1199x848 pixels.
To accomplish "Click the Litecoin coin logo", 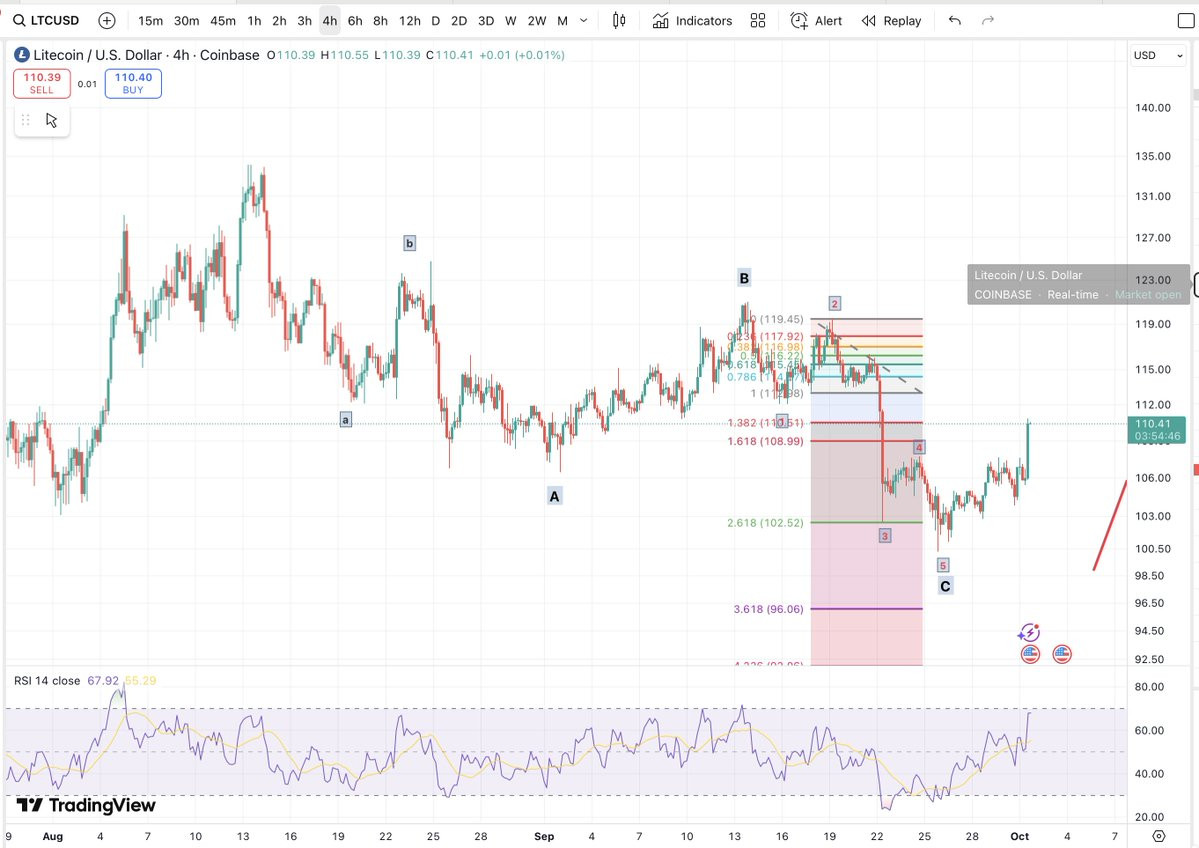I will 21,55.
